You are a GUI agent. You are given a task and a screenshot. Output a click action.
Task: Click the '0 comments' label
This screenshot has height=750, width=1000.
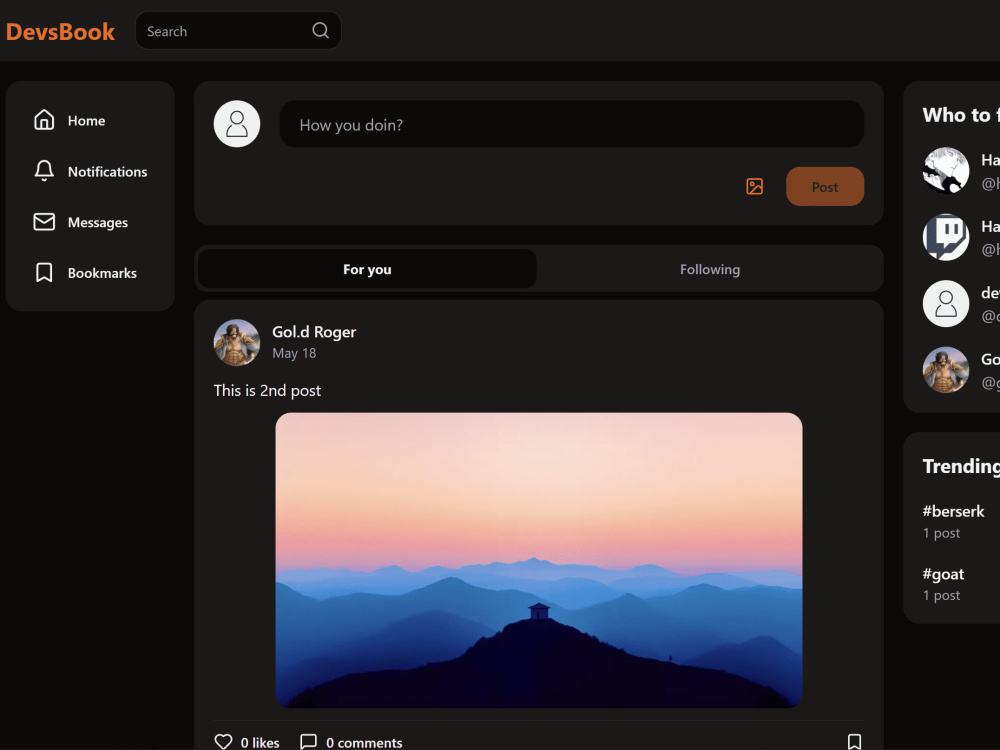364,742
